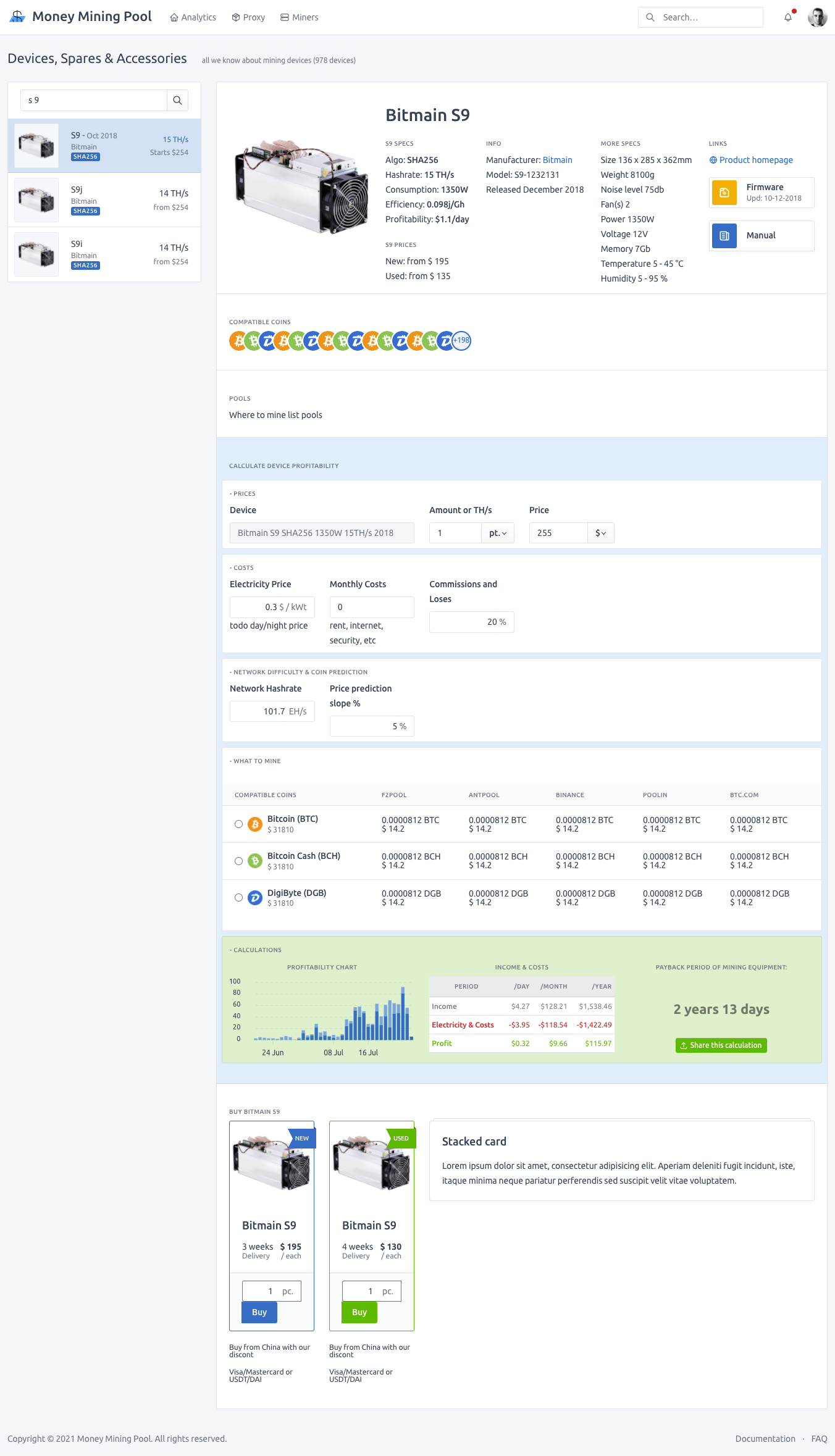Click the Electricity Price input field
This screenshot has width=835, height=1456.
272,607
